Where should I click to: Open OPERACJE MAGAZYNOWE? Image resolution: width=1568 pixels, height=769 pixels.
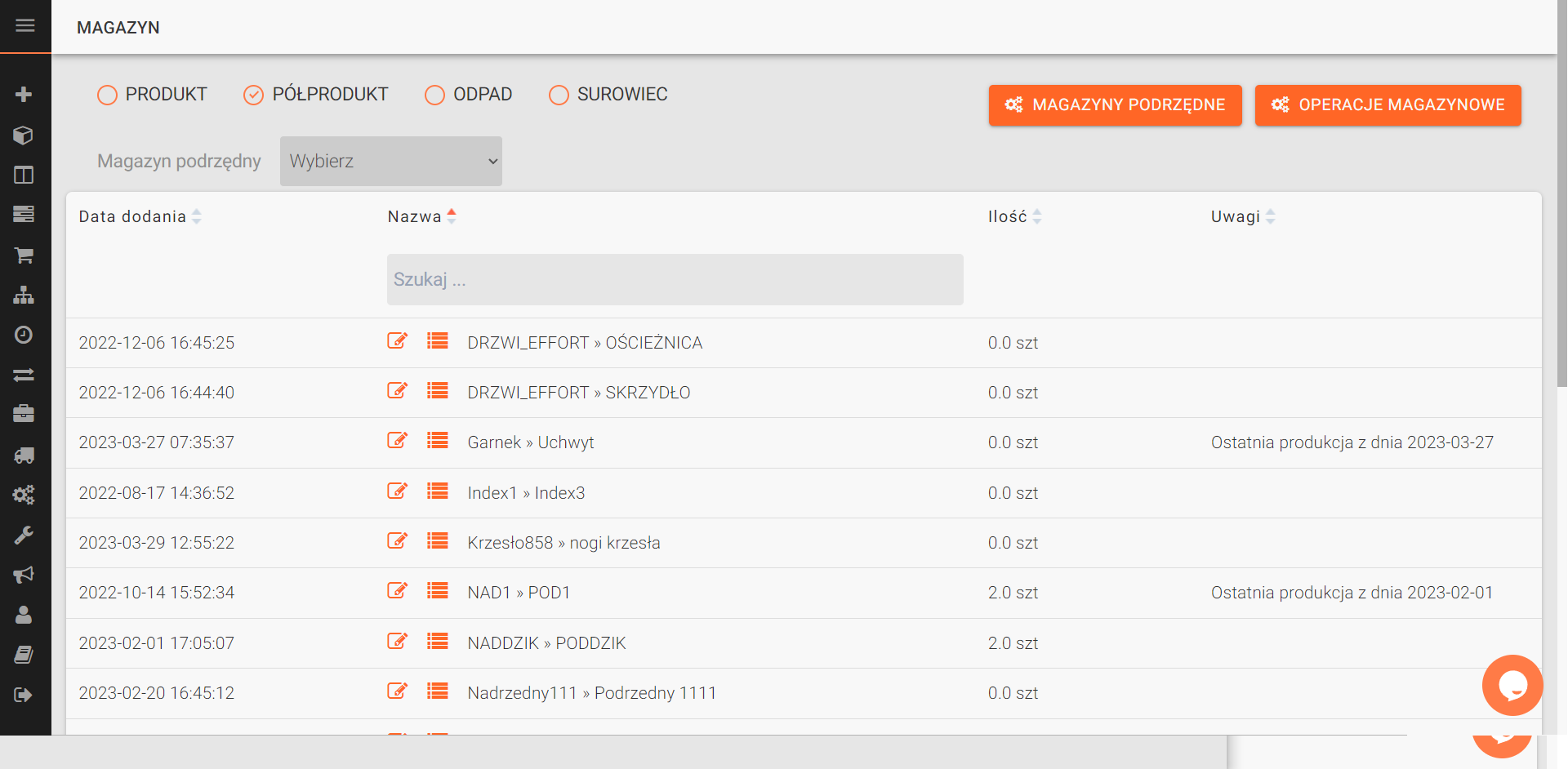pos(1388,105)
